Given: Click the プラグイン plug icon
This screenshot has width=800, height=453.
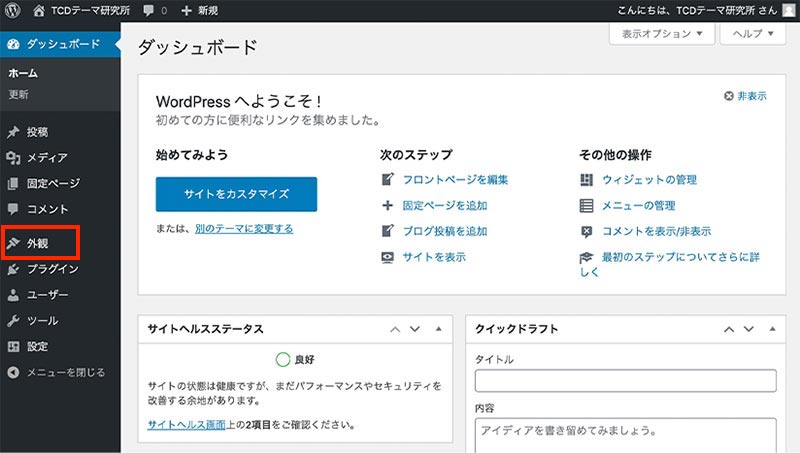Looking at the screenshot, I should click(13, 269).
